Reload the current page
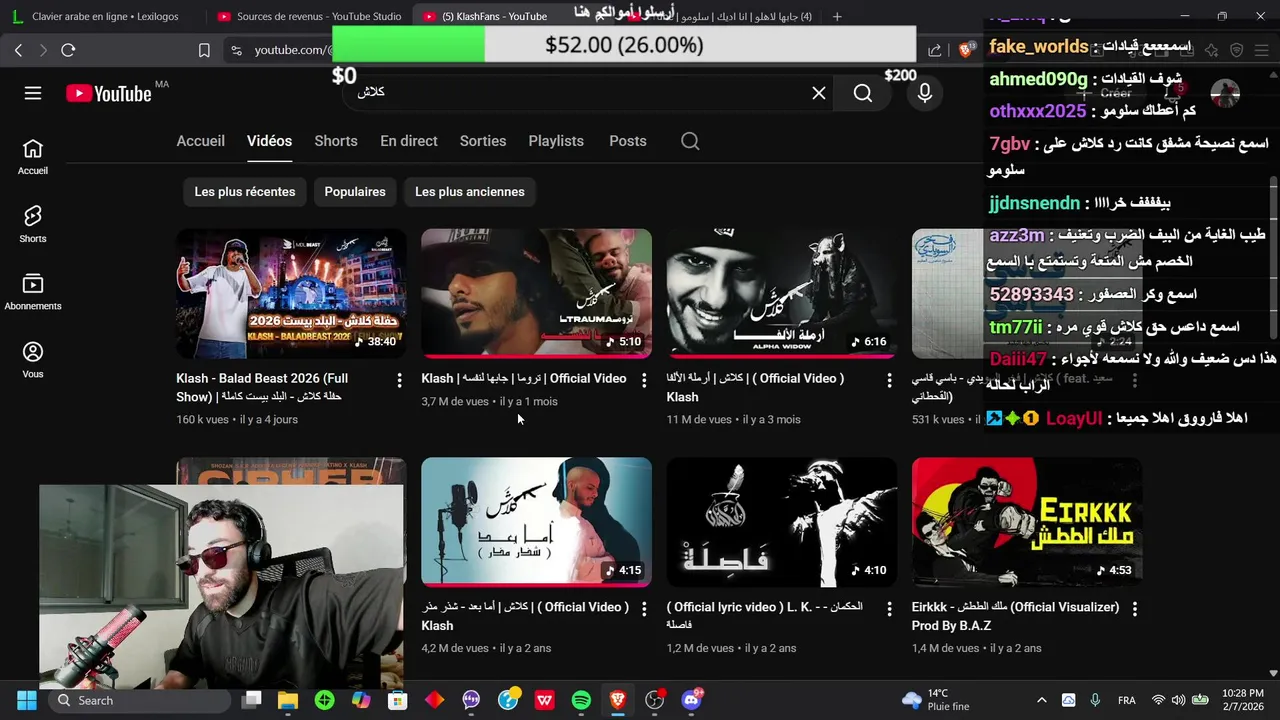Screen dimensions: 1280x720 point(68,50)
